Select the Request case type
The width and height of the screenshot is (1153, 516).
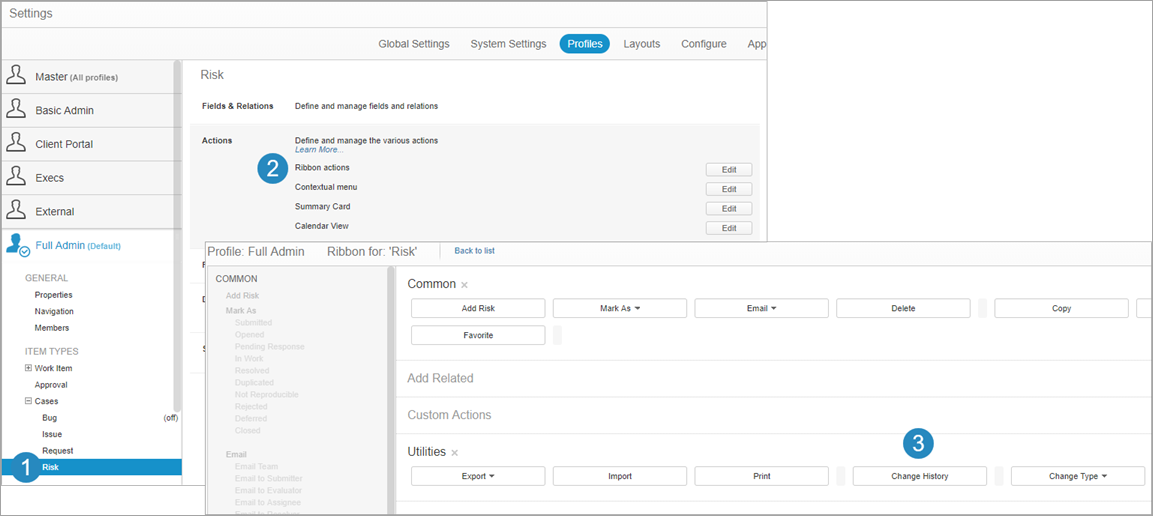click(57, 451)
